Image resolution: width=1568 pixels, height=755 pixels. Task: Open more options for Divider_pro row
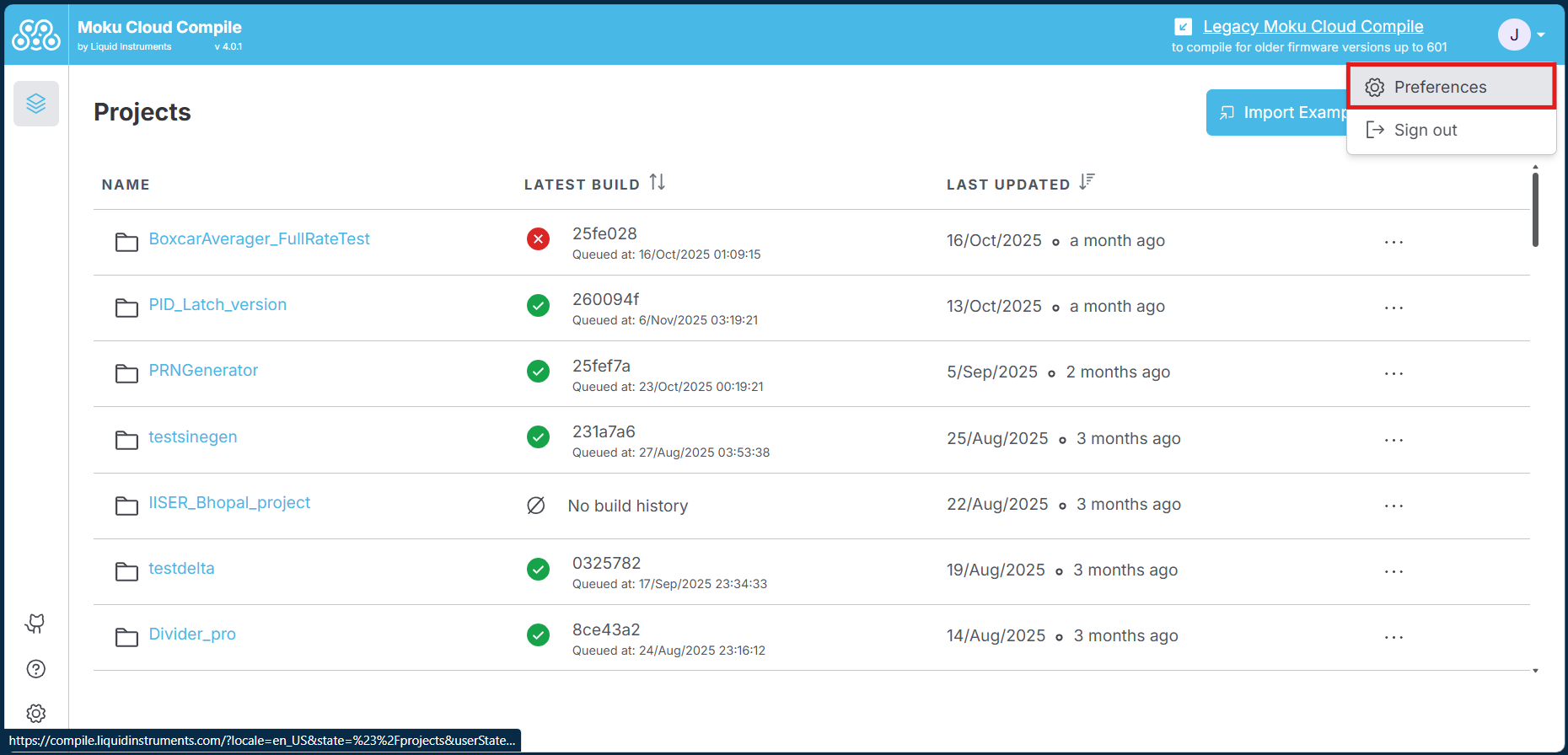1393,637
